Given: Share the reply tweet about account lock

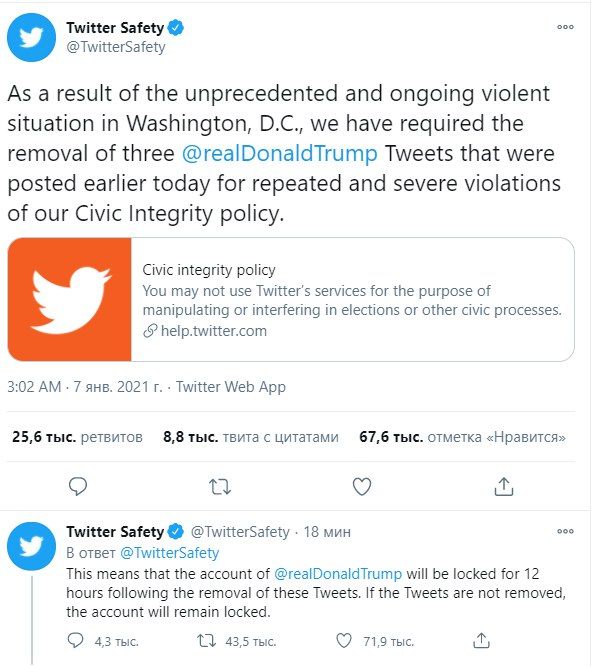Looking at the screenshot, I should click(481, 641).
